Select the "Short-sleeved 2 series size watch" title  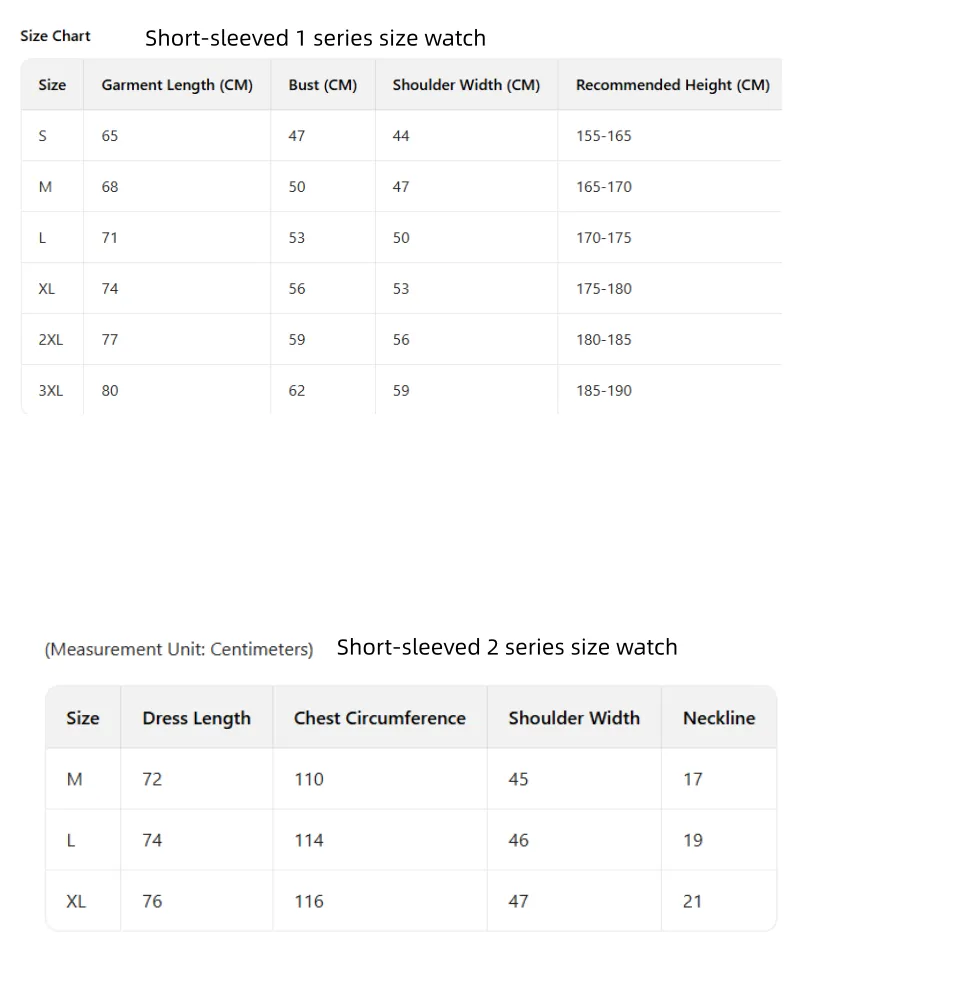[507, 648]
